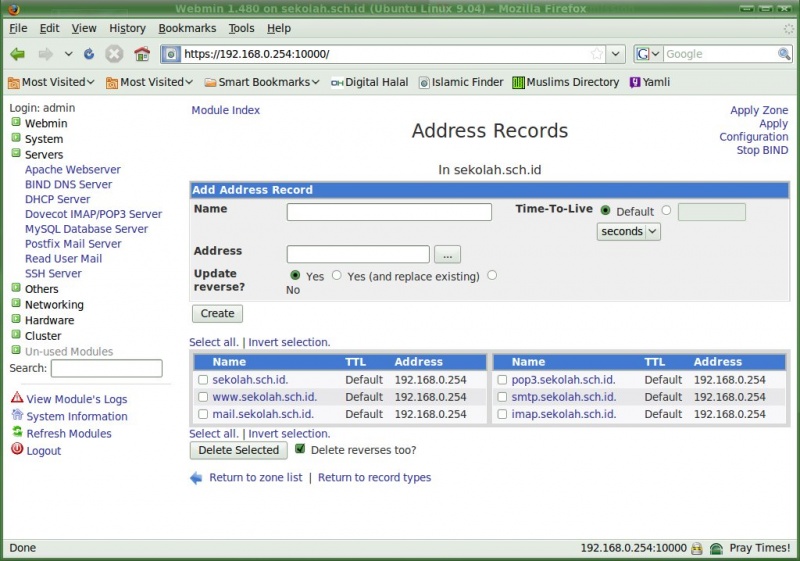Open the Home page icon
Image resolution: width=800 pixels, height=561 pixels.
142,54
